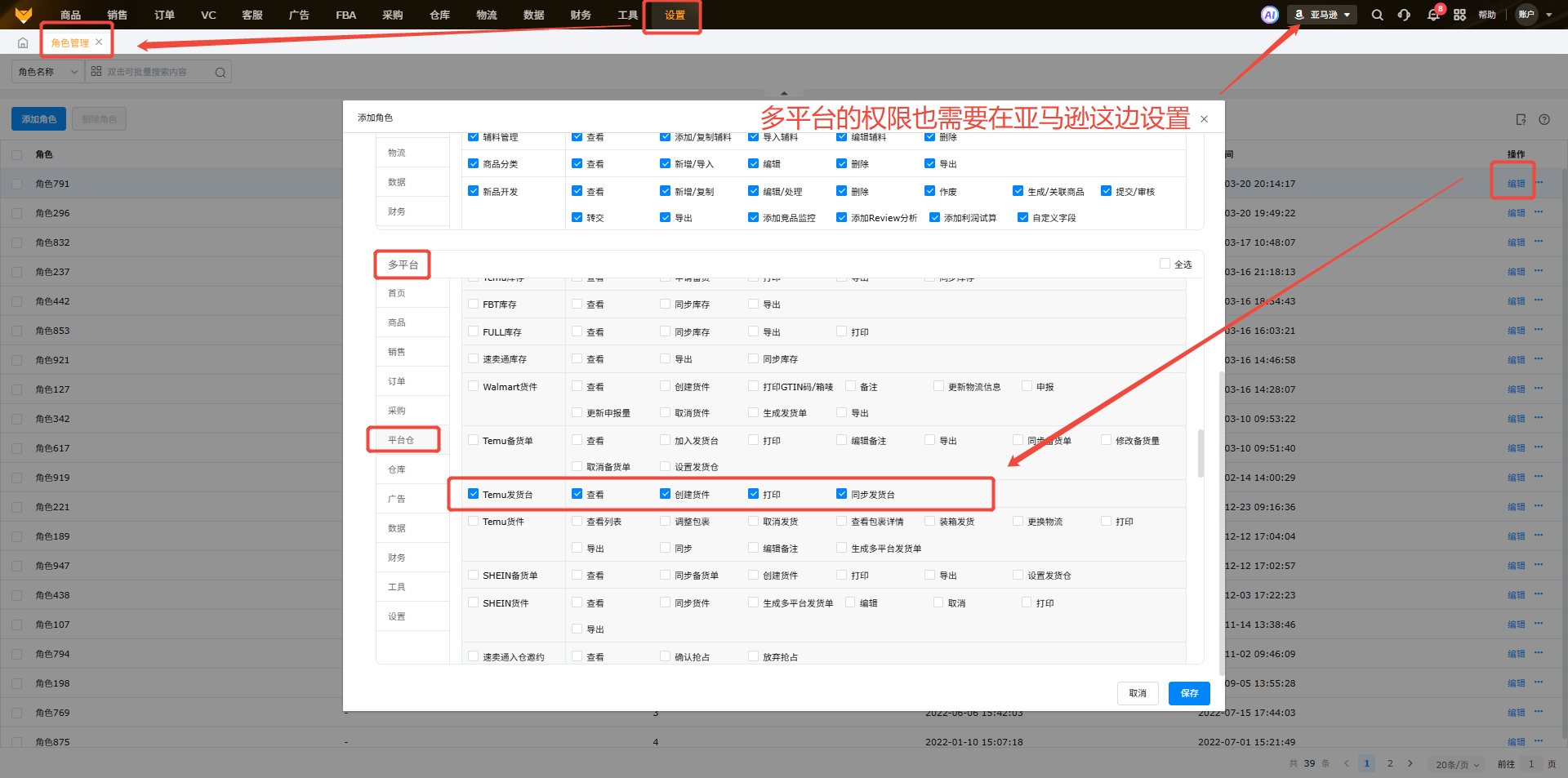Click the help question mark circle icon
Screen dimensions: 1568x778
click(1544, 119)
